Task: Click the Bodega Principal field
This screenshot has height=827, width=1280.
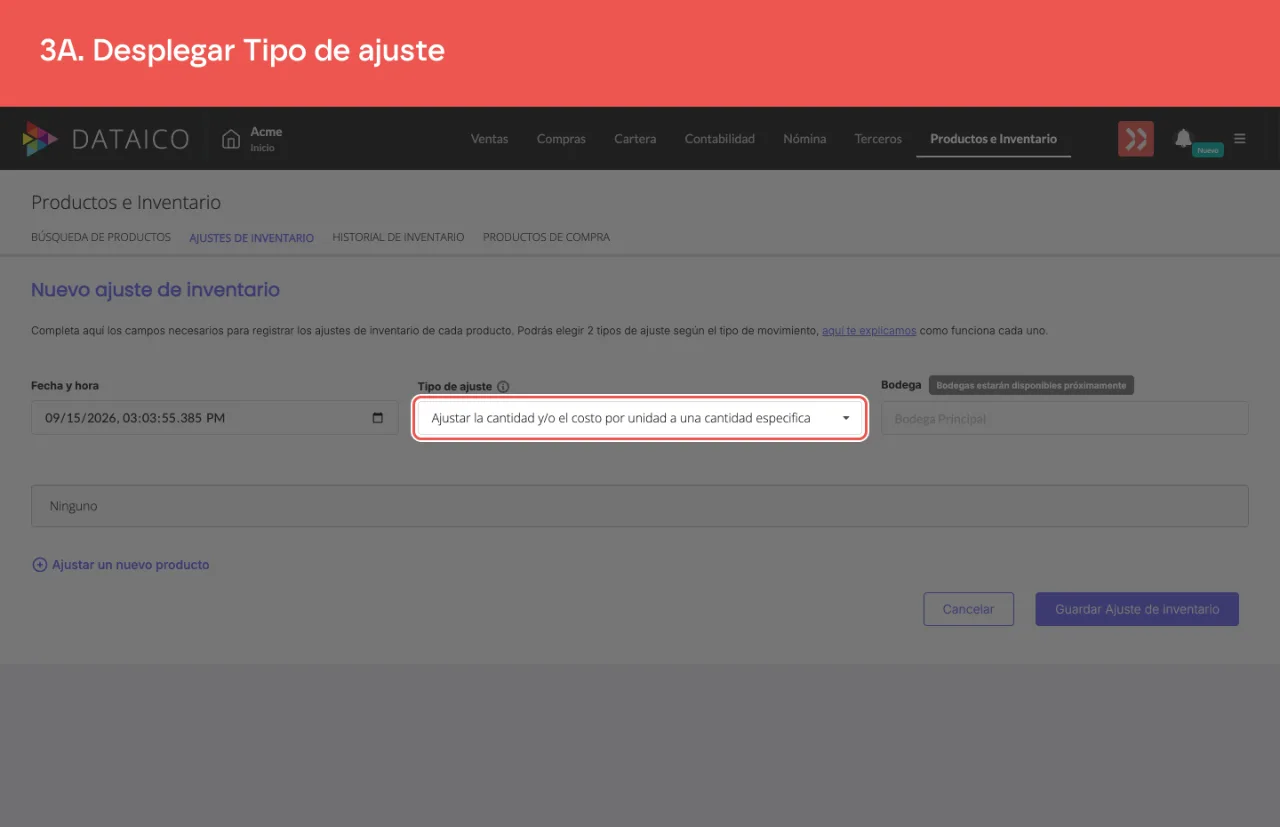Action: pyautogui.click(x=1064, y=418)
